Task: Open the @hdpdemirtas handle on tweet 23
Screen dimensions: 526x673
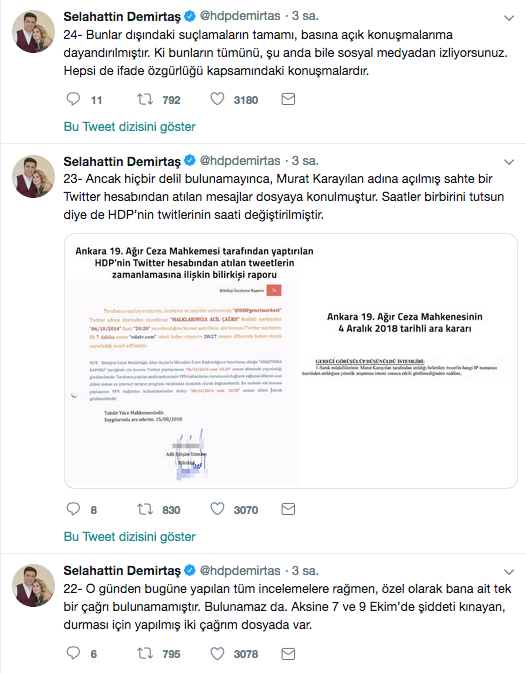Action: pyautogui.click(x=240, y=161)
